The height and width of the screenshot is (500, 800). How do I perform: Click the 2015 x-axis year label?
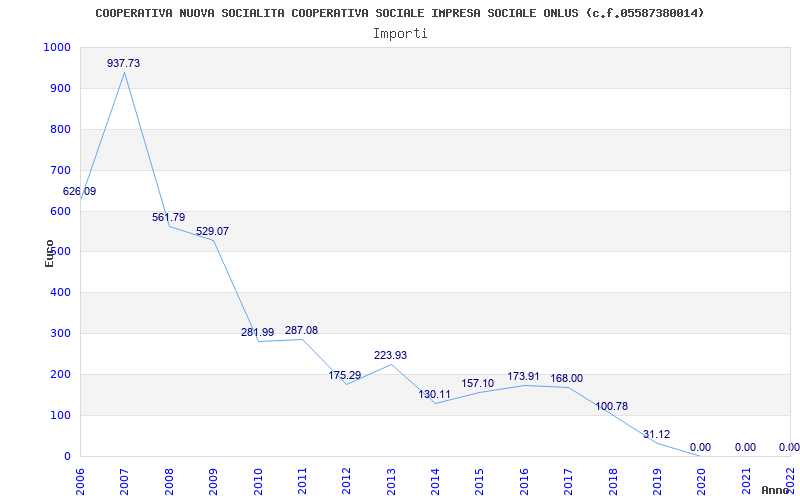pos(480,481)
